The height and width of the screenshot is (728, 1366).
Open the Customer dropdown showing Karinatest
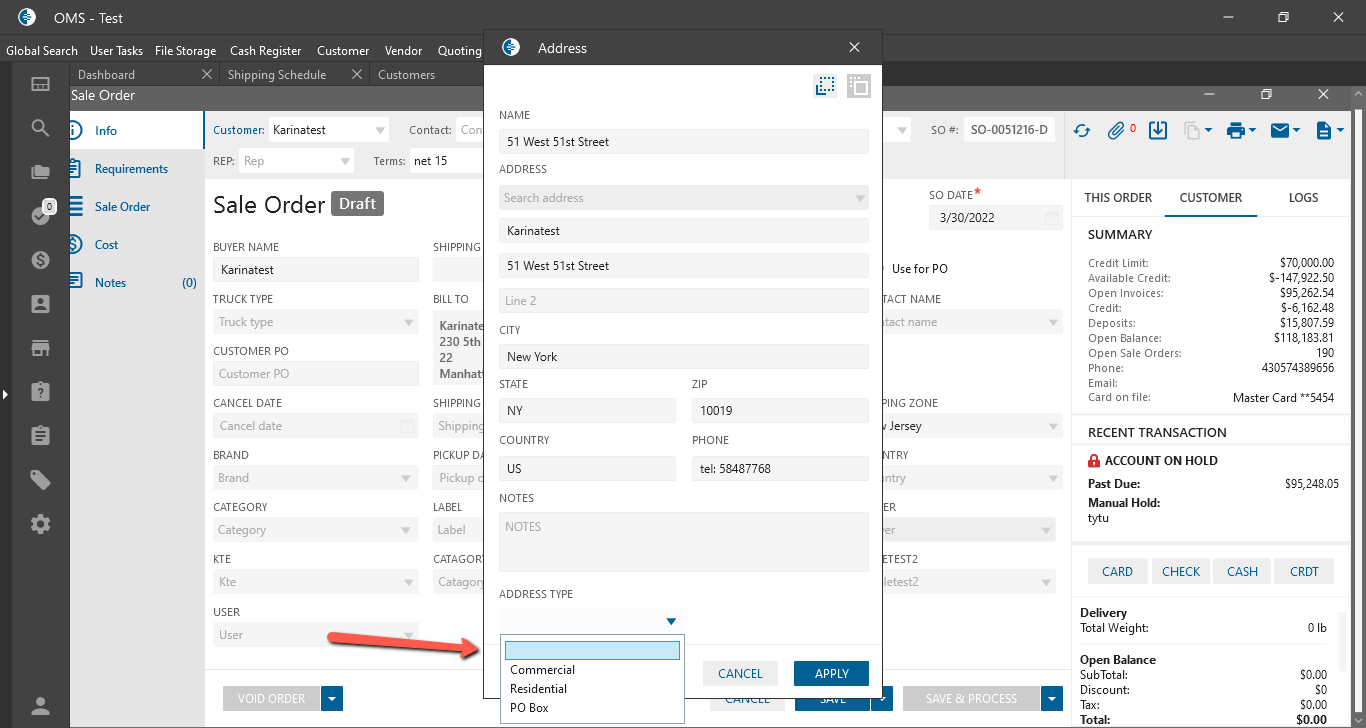329,130
